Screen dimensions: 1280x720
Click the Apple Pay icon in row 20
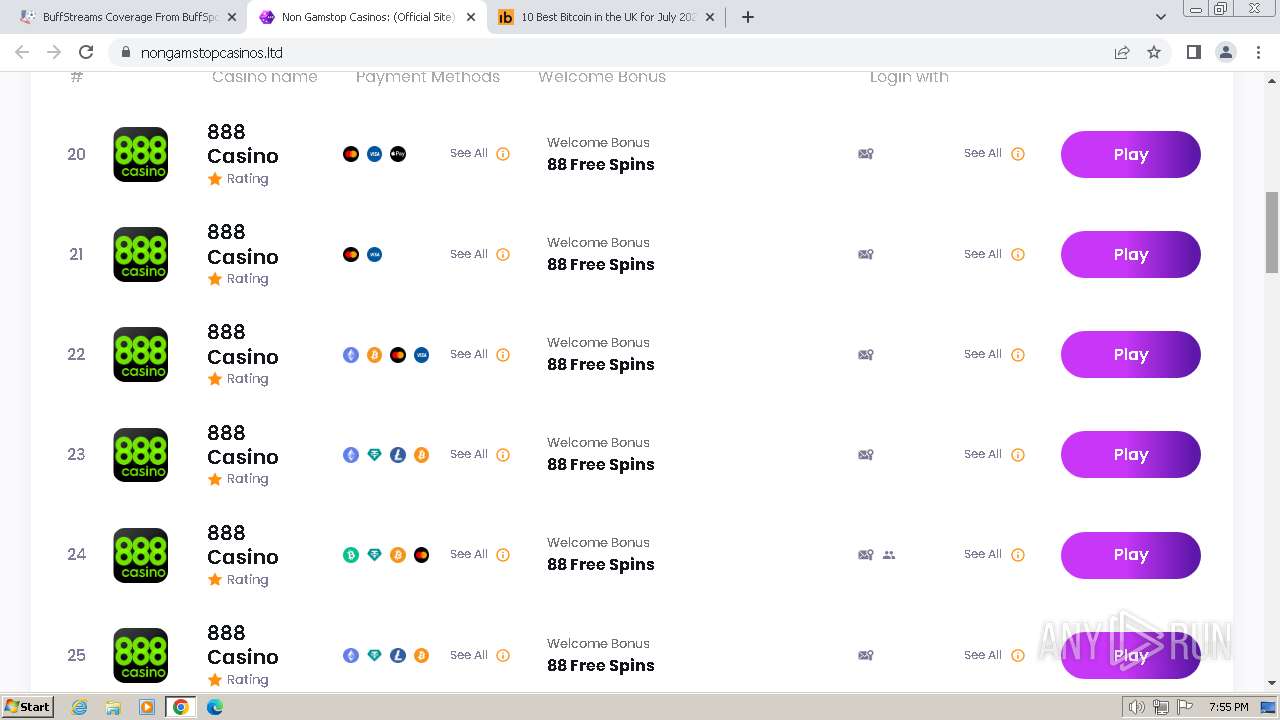coord(398,154)
